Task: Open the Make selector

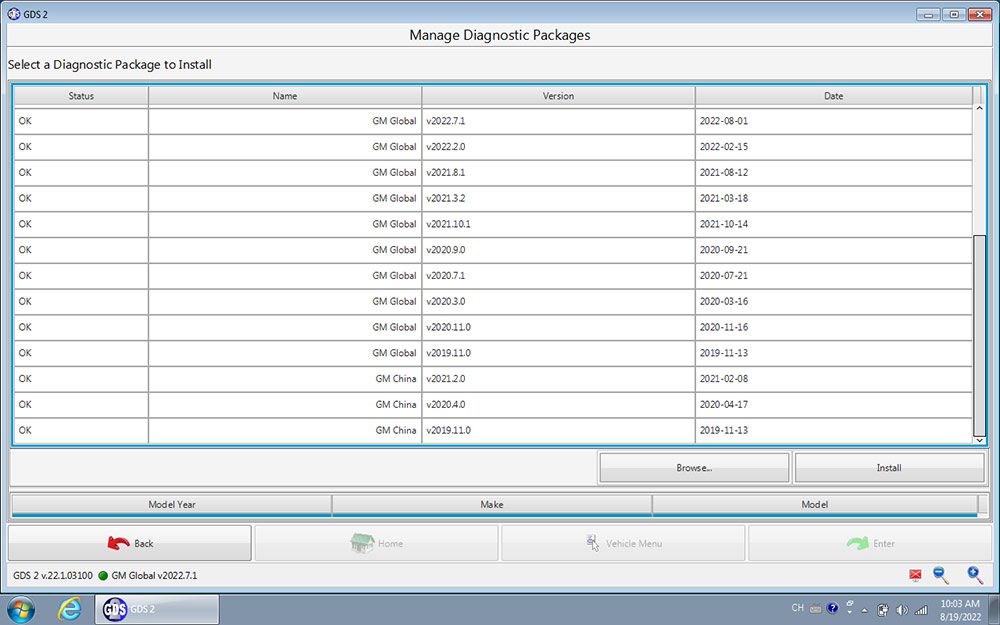Action: (x=491, y=504)
